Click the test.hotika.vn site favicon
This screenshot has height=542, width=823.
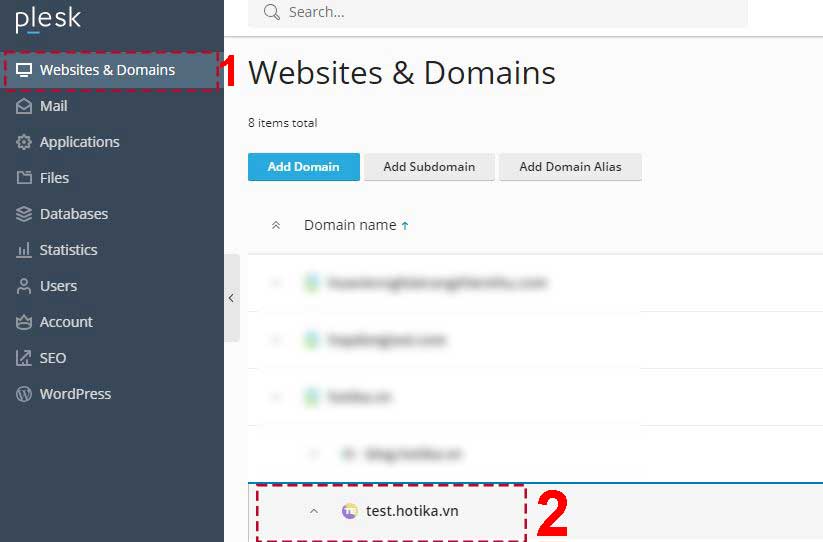coord(349,511)
